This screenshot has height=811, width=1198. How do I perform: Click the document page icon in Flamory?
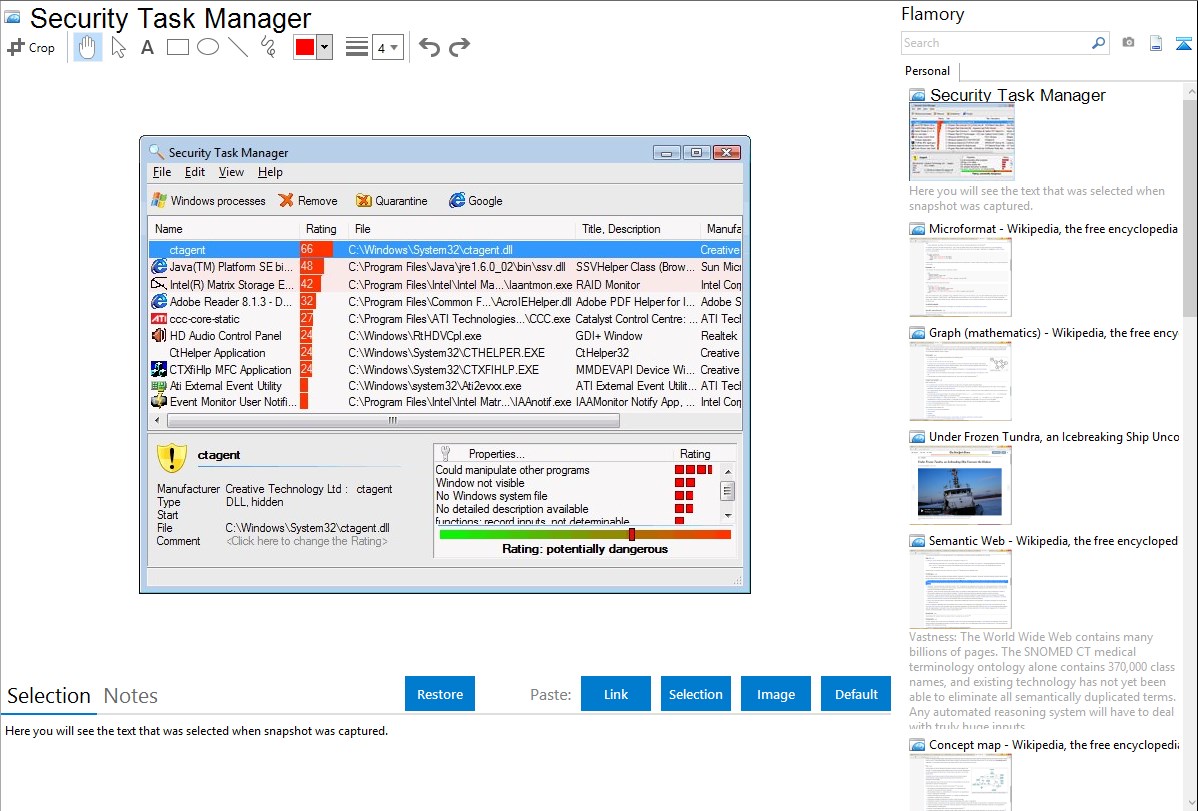tap(1156, 43)
